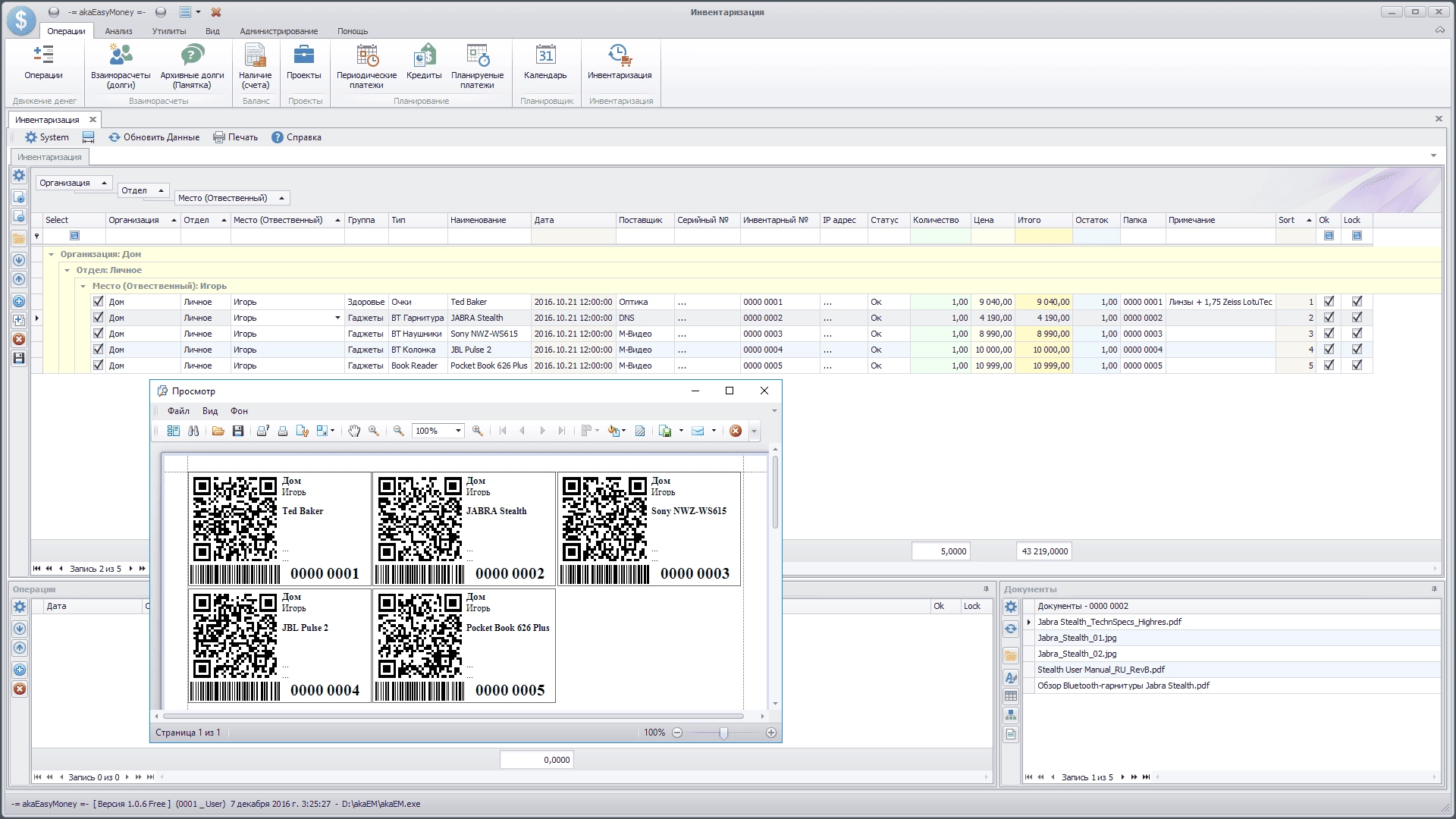
Task: Toggle Ok checkbox for Ted Baker row
Action: click(x=1329, y=302)
